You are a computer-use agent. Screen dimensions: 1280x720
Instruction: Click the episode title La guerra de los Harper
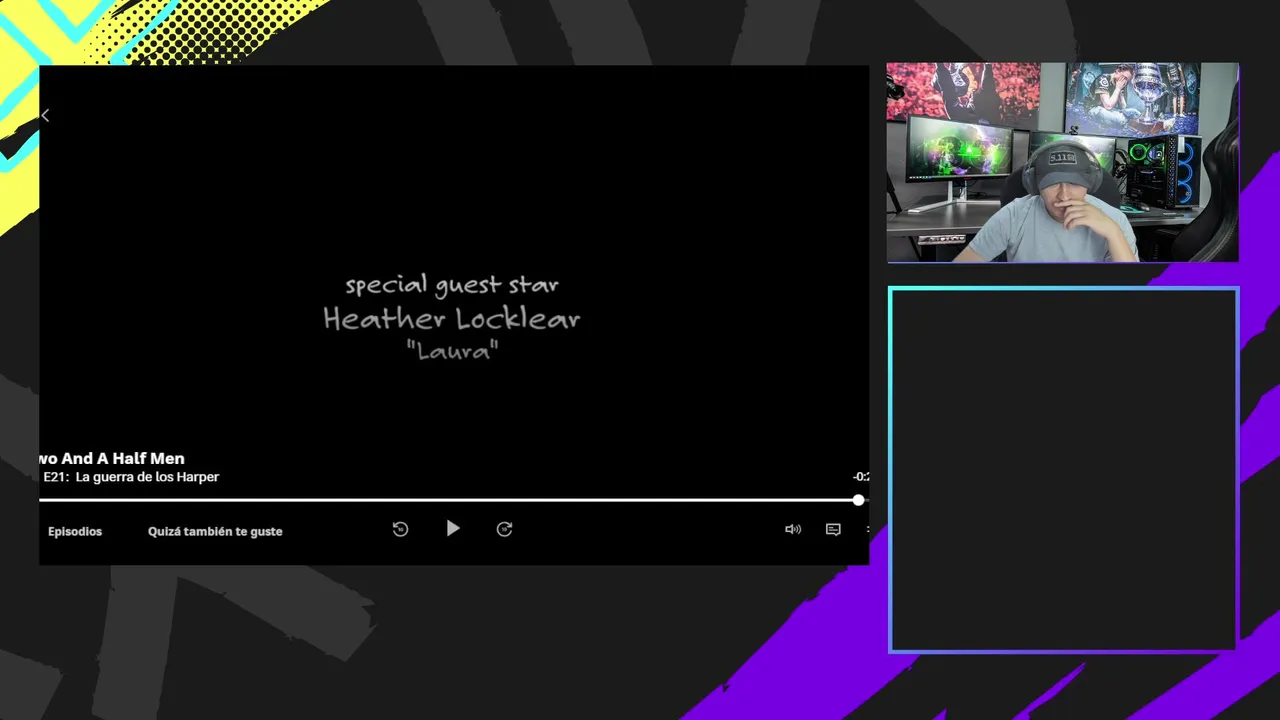[147, 477]
